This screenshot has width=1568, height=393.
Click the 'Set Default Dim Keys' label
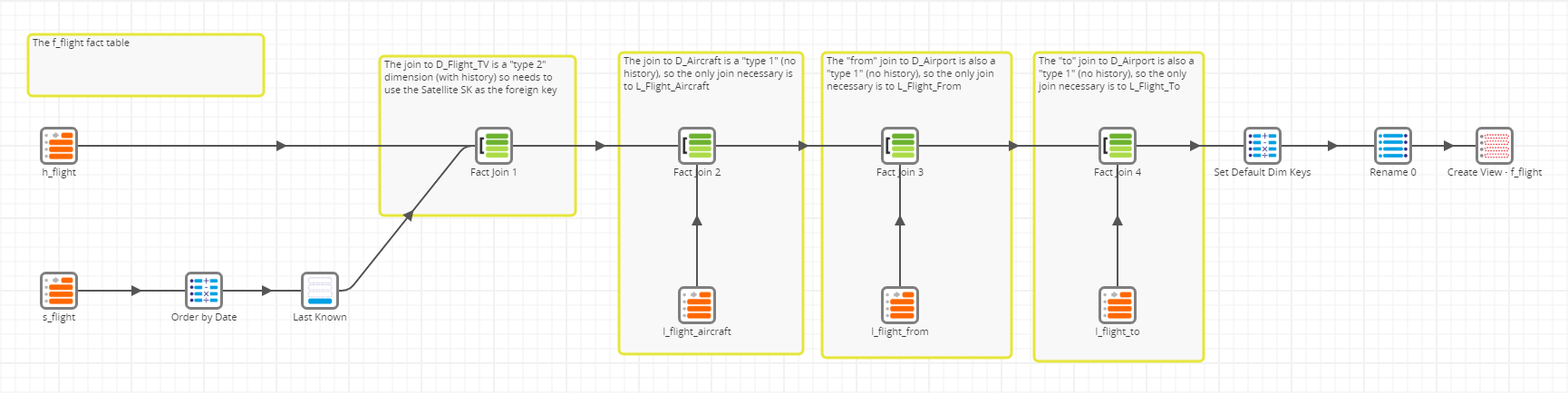point(1263,172)
